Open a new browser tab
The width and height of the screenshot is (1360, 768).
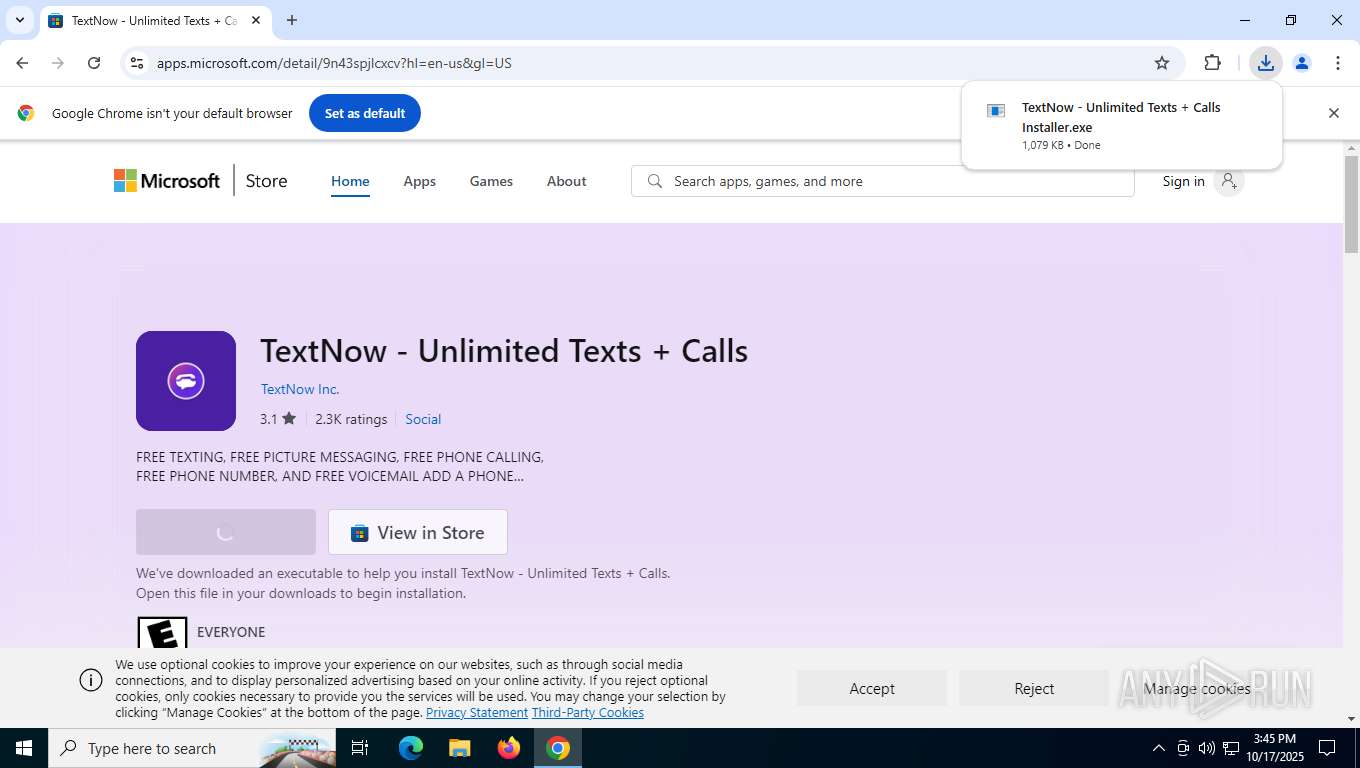click(x=292, y=20)
